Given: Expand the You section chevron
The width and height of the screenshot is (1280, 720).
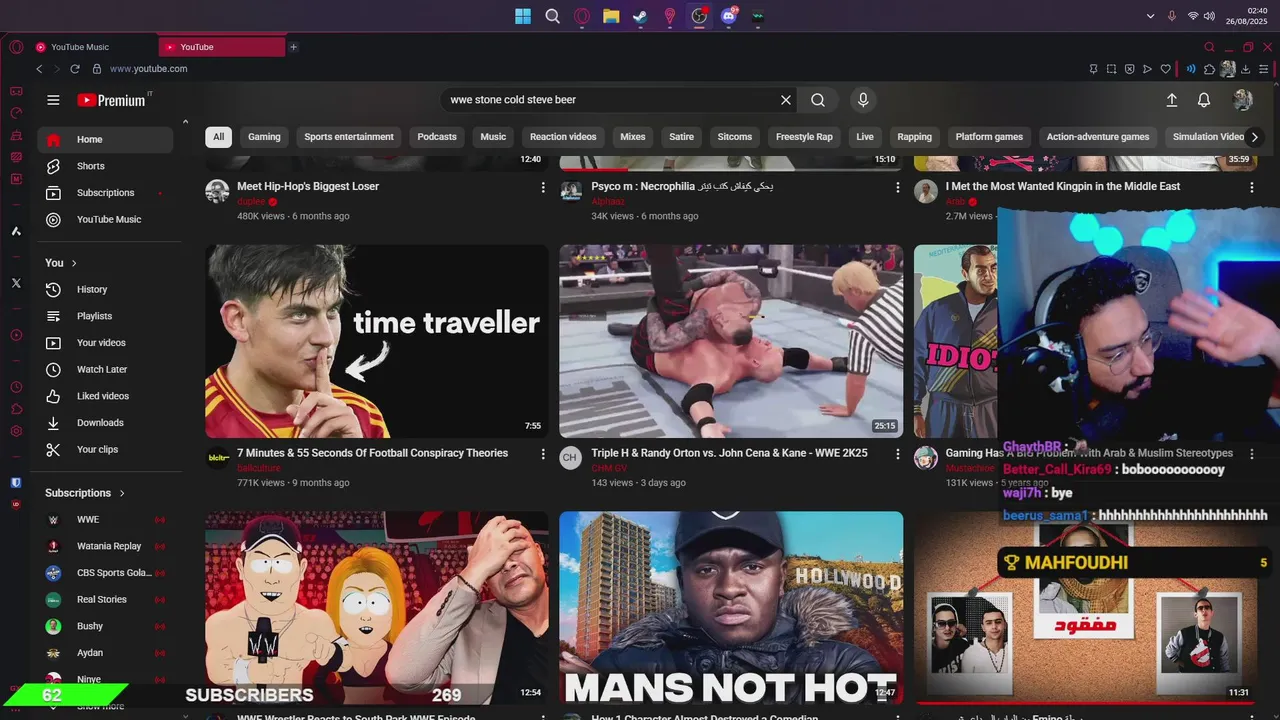Looking at the screenshot, I should point(74,263).
